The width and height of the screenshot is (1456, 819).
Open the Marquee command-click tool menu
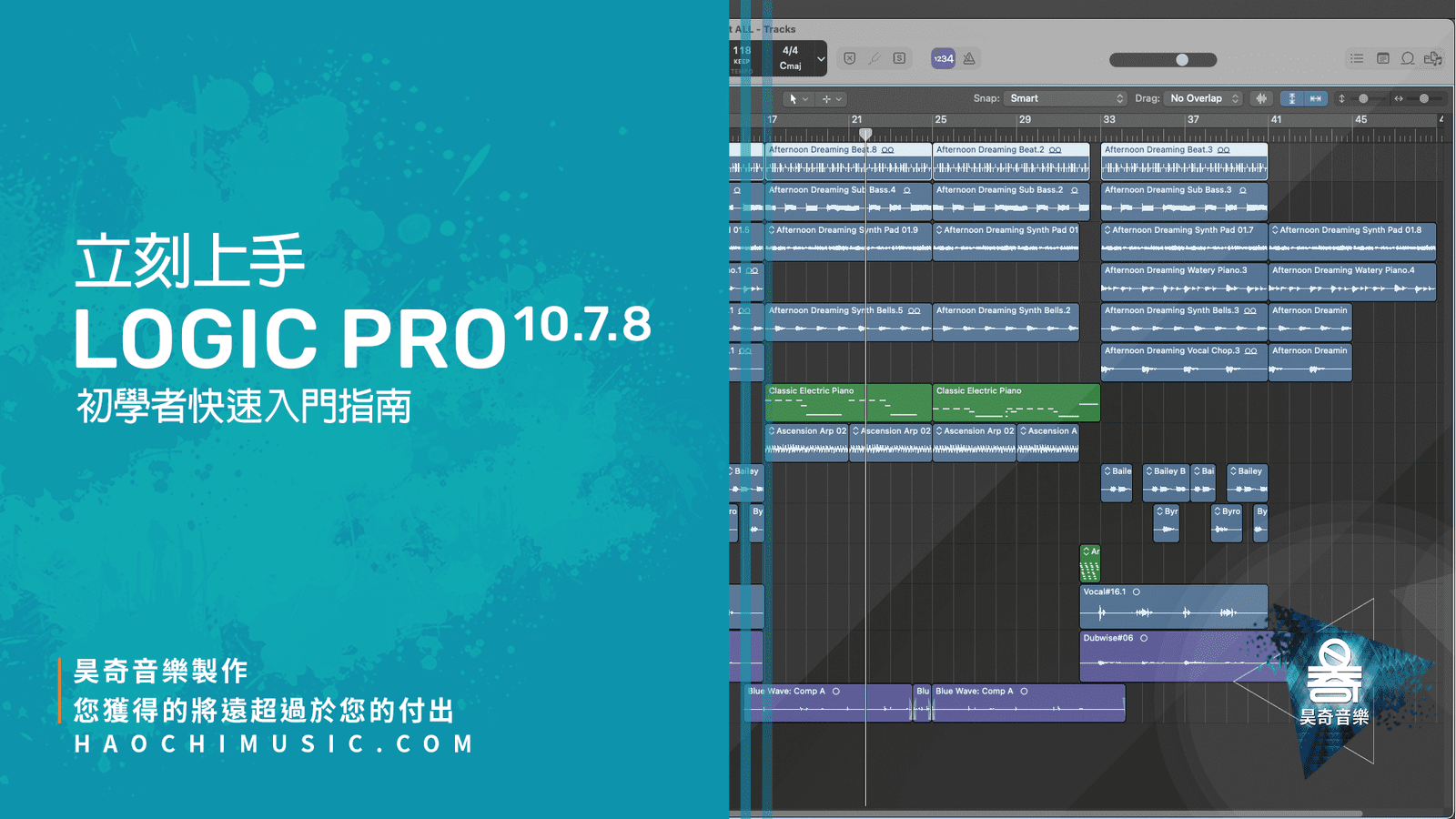[x=832, y=98]
